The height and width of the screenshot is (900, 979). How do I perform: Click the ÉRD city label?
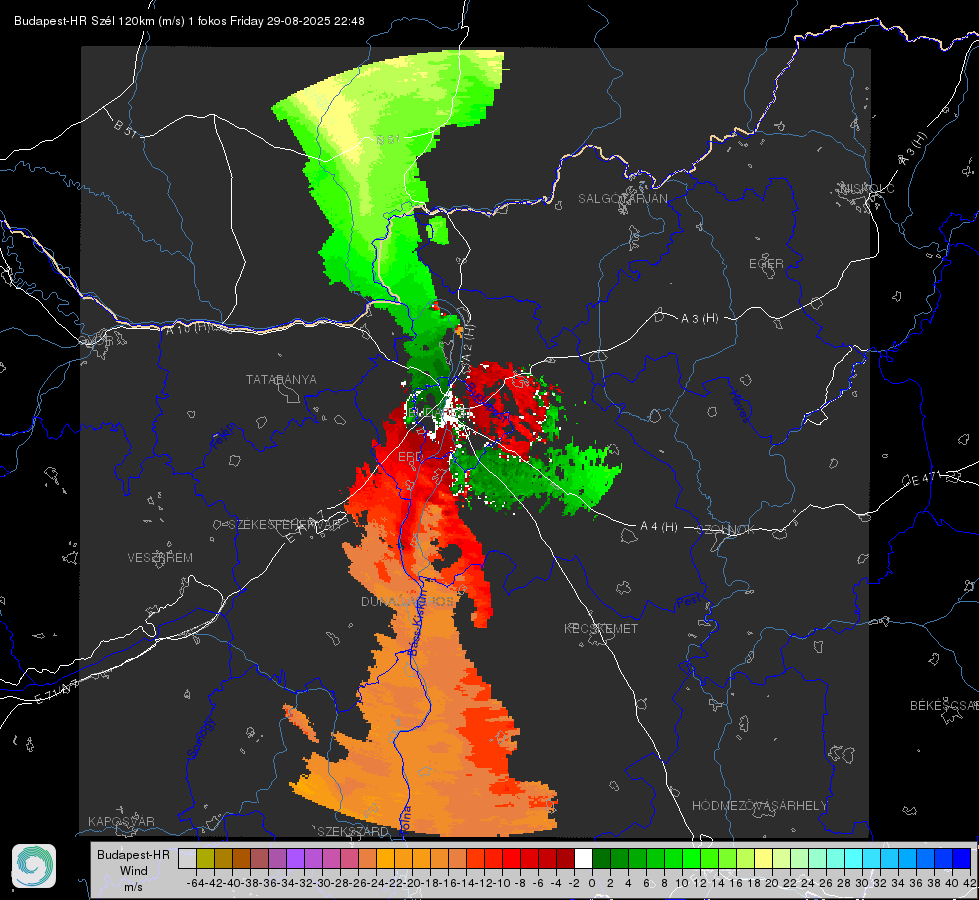[410, 457]
